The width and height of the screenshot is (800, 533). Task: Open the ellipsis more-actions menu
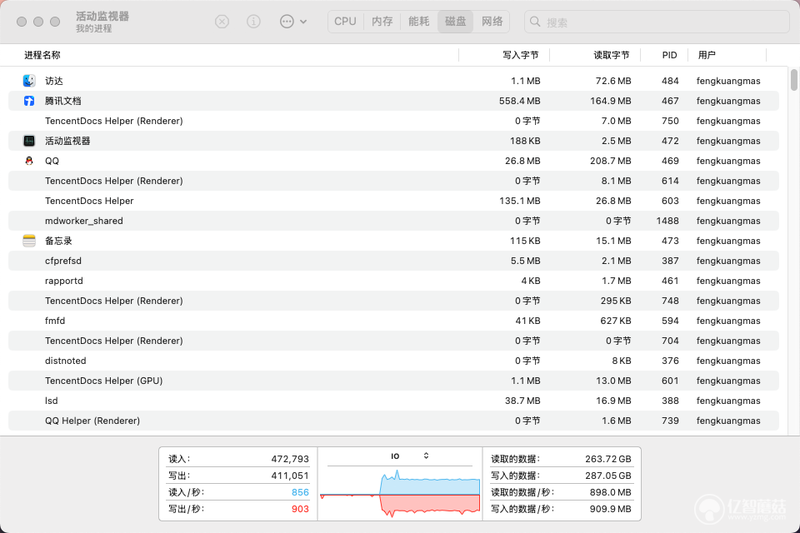293,21
